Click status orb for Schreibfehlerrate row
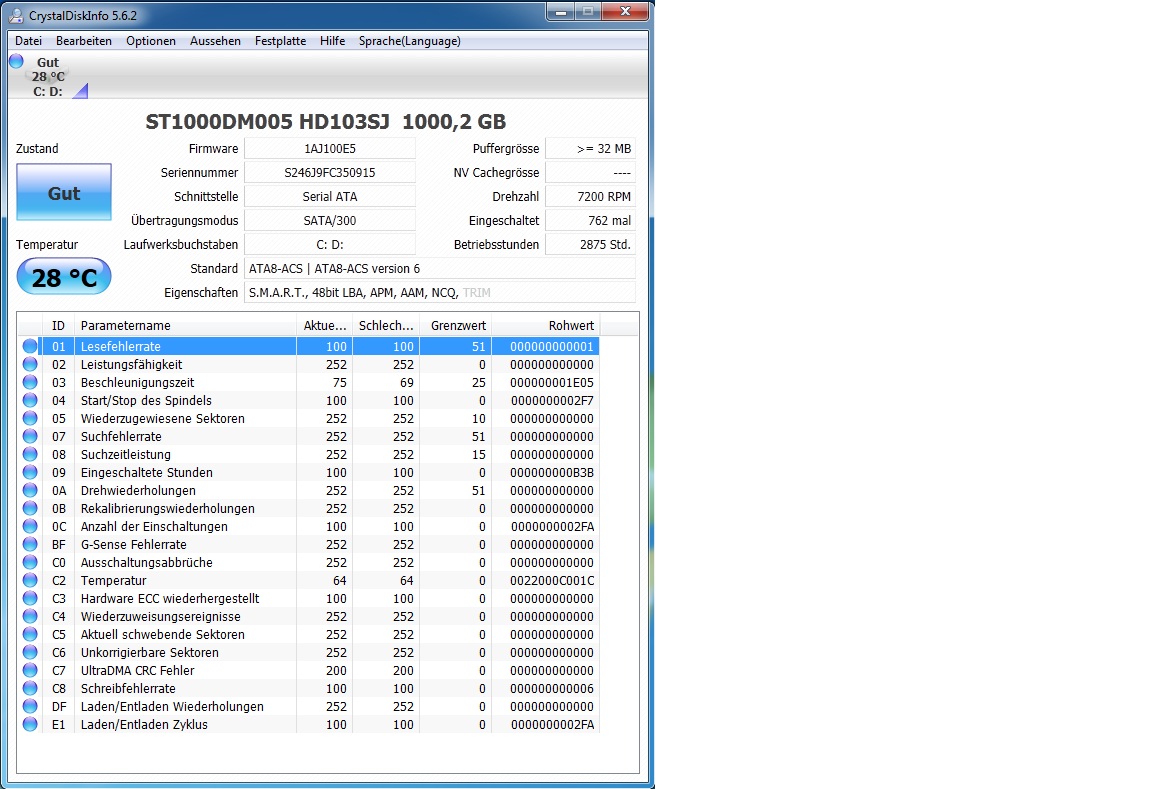Viewport: 1152px width, 789px height. [x=30, y=688]
